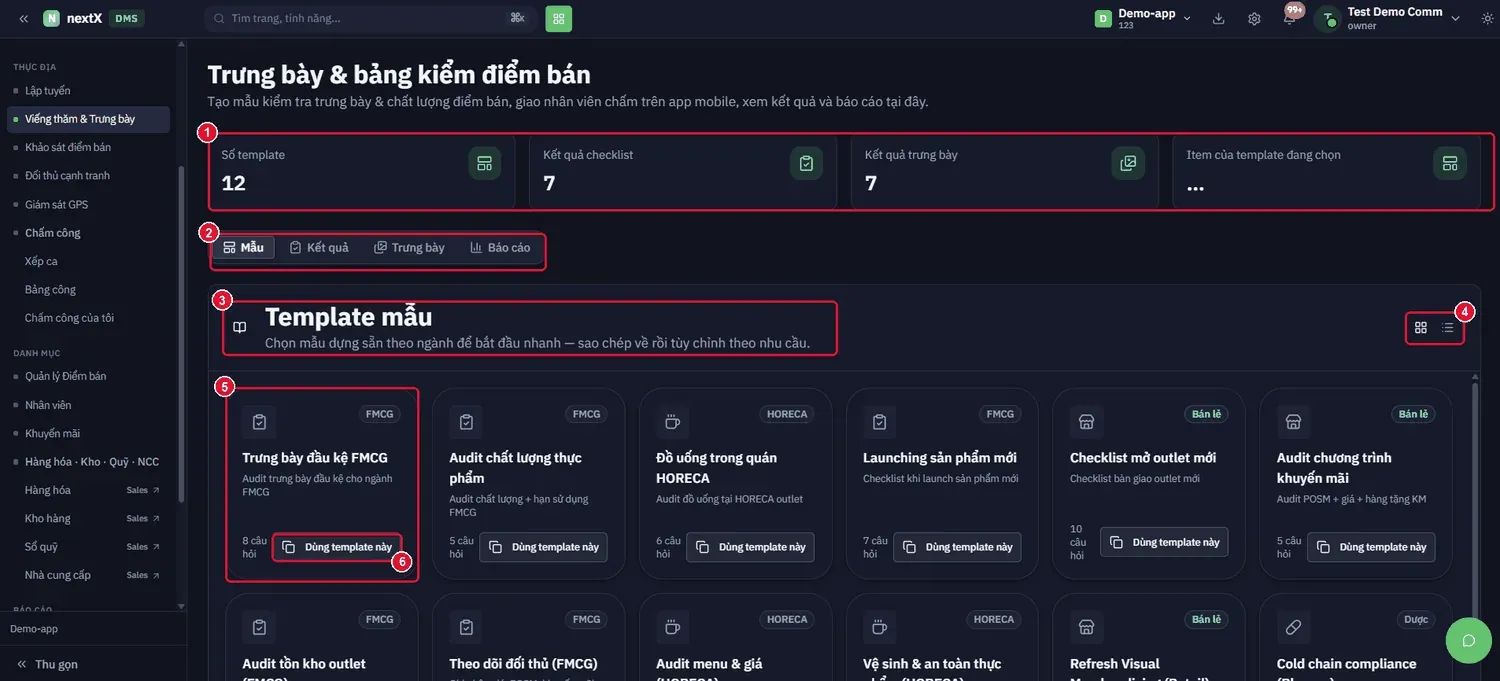Viewport: 1500px width, 681px height.
Task: Toggle the light/dark theme sun icon
Action: [x=1486, y=18]
